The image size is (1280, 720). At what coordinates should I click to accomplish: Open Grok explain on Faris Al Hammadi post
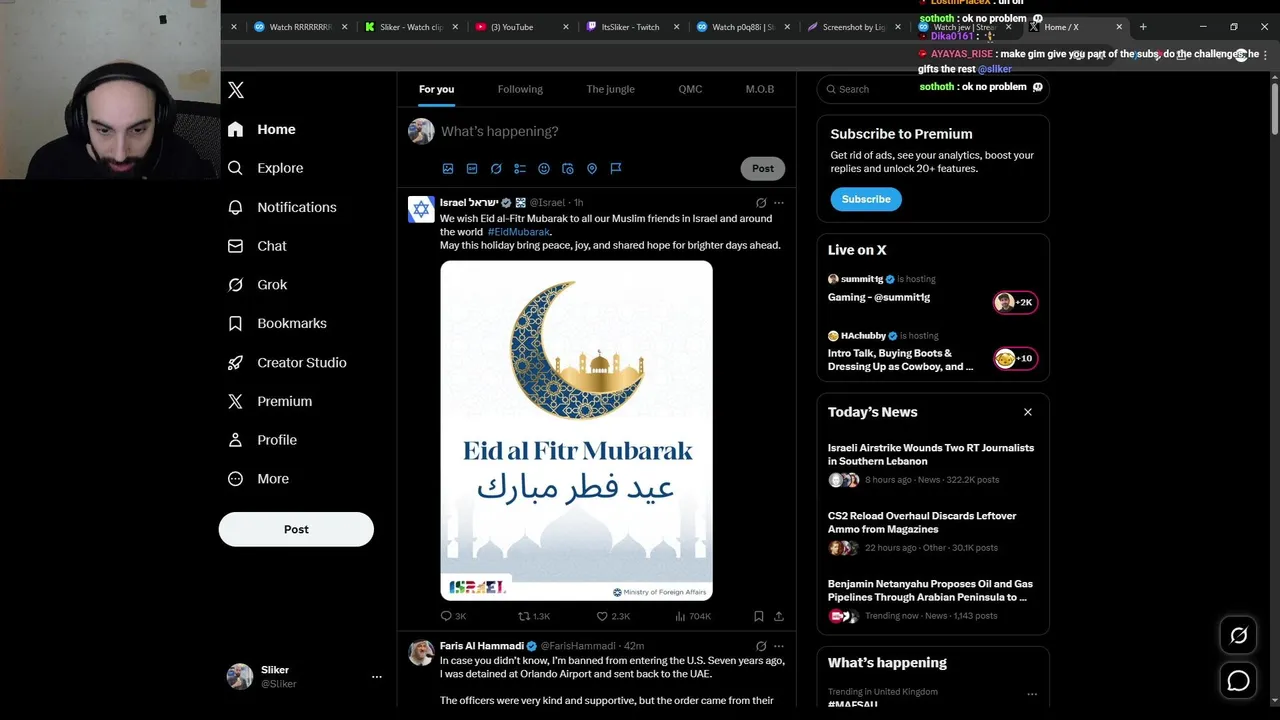click(761, 647)
